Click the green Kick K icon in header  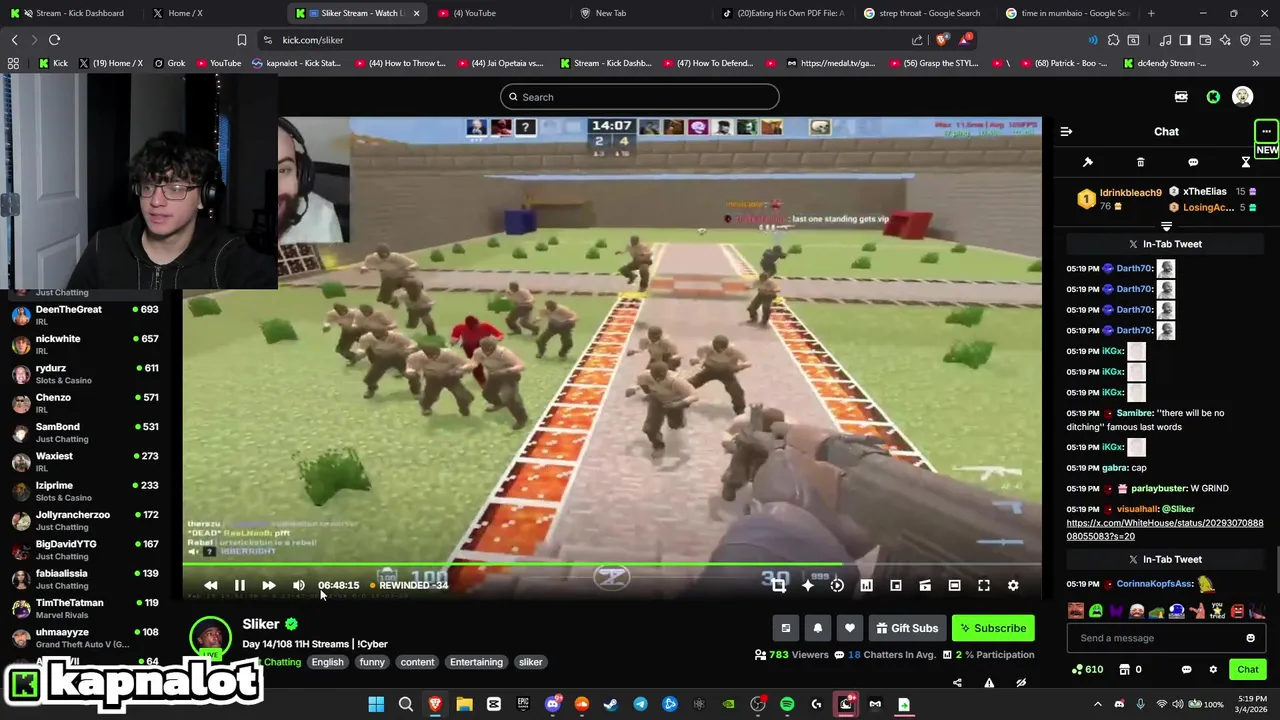pyautogui.click(x=1213, y=97)
